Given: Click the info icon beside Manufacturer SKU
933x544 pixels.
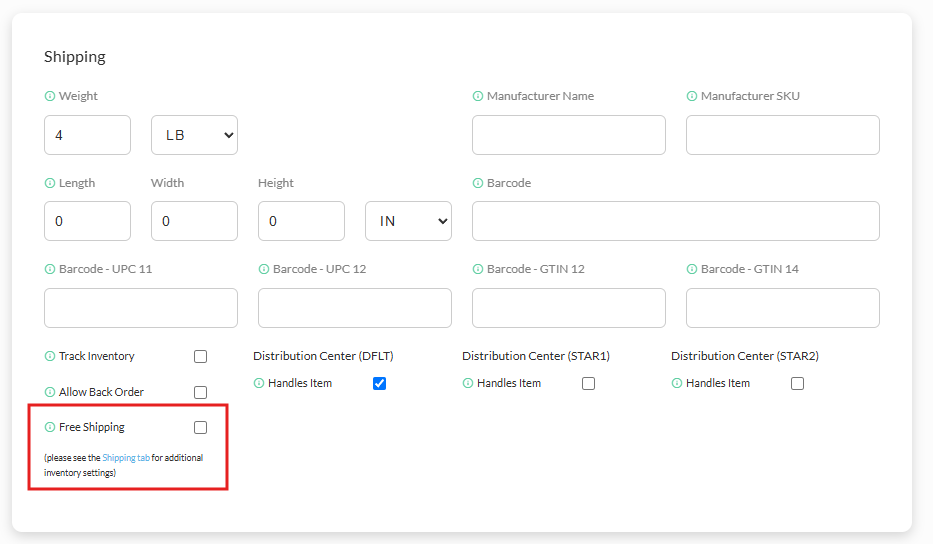Looking at the screenshot, I should point(691,96).
